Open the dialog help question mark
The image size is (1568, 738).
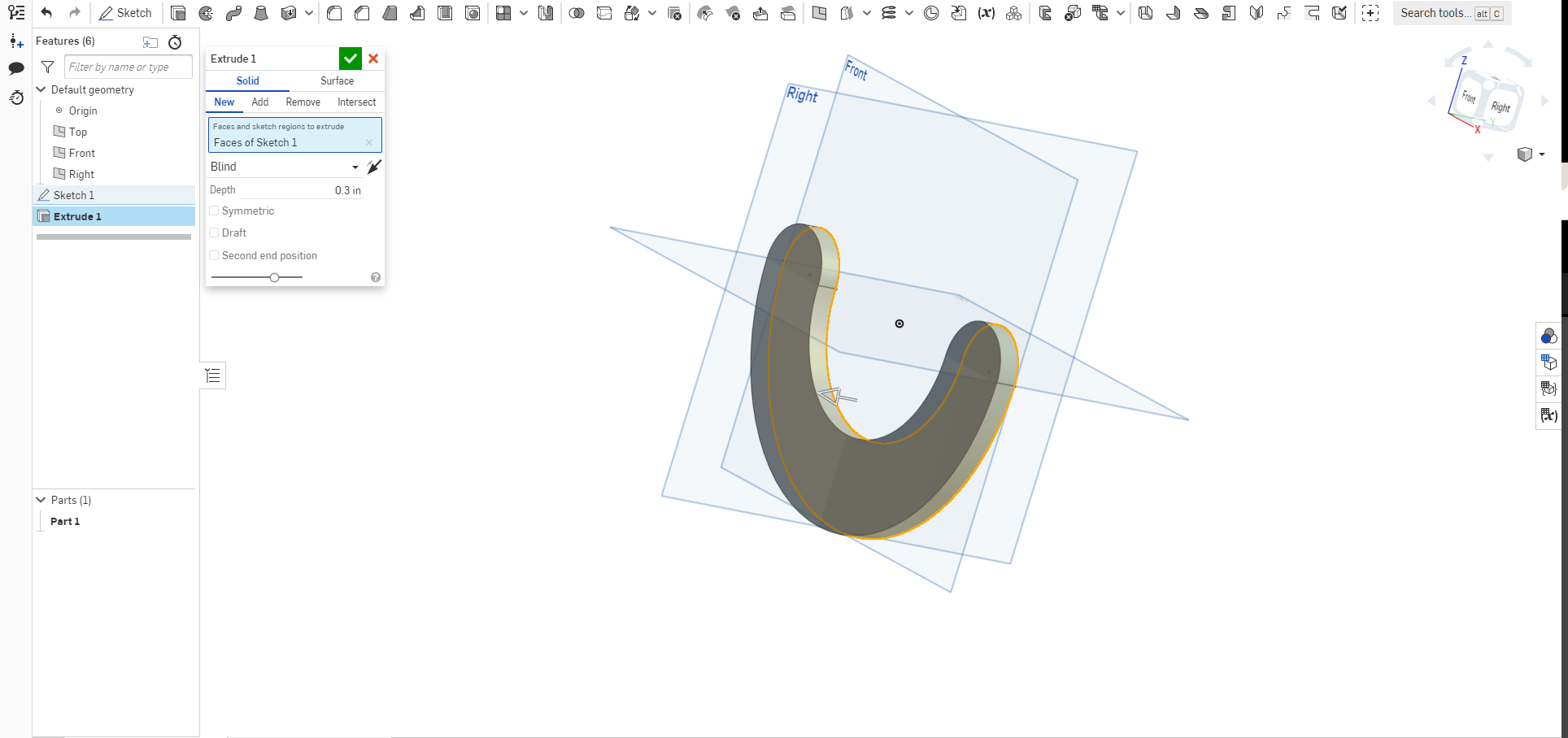[x=376, y=277]
